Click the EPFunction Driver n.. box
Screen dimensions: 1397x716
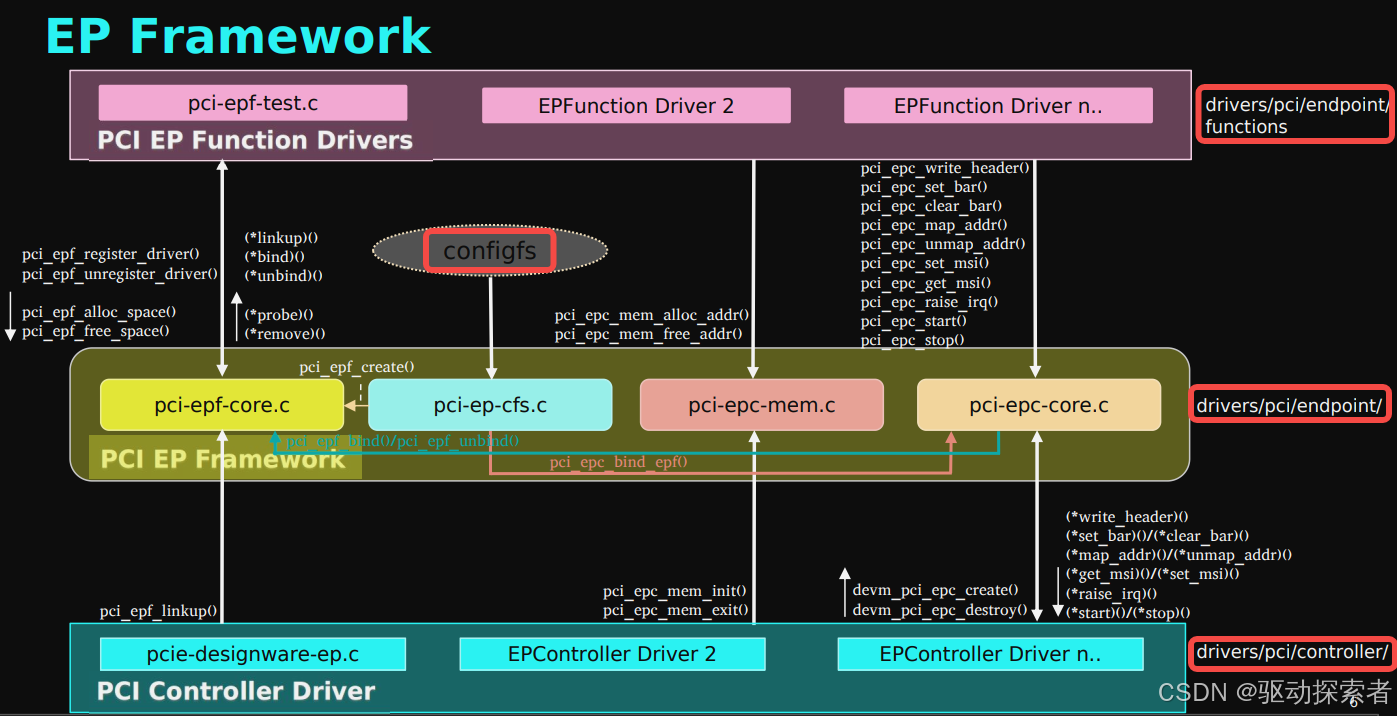tap(998, 106)
